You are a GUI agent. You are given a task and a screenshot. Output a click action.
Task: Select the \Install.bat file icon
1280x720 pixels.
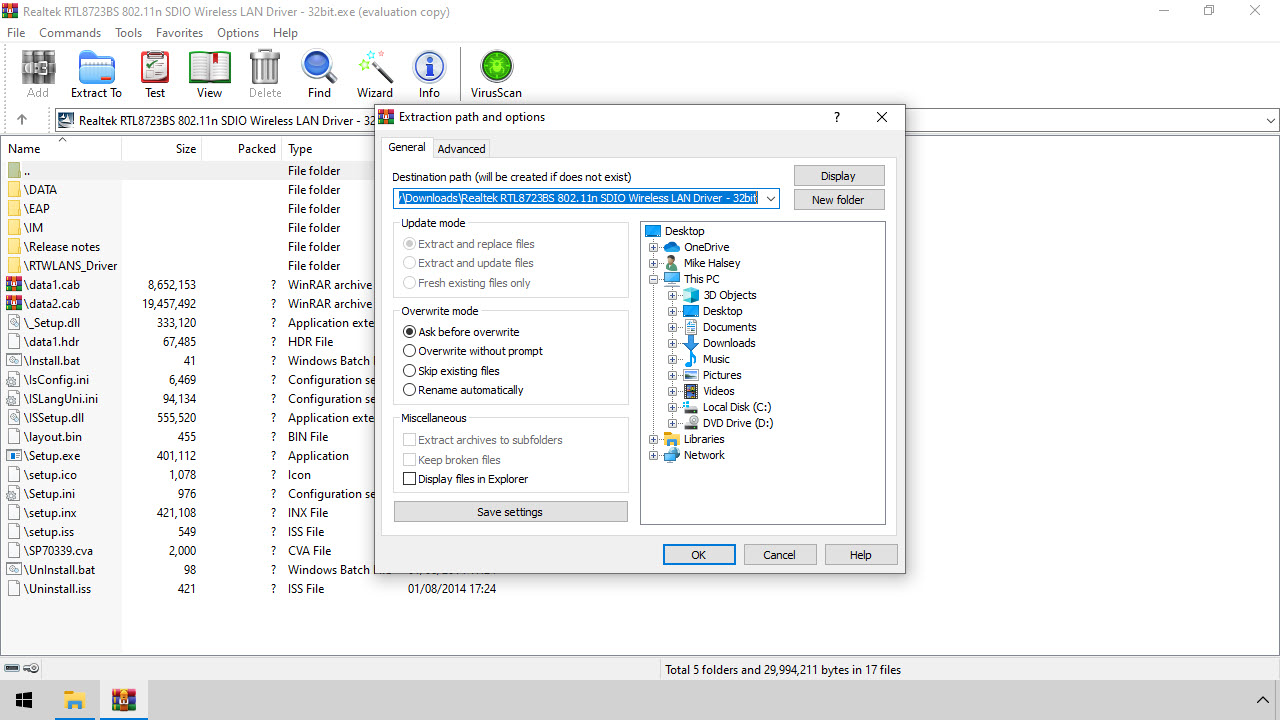pyautogui.click(x=14, y=360)
